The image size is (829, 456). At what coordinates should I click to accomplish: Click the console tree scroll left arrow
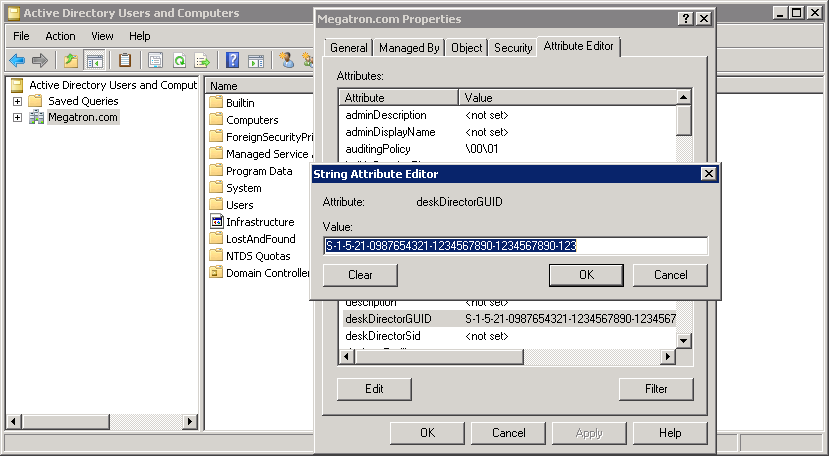click(x=14, y=422)
